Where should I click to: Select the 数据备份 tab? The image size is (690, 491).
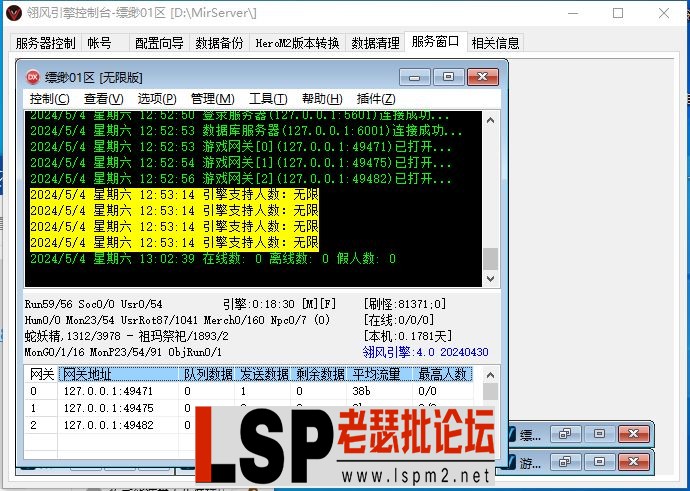coord(219,43)
